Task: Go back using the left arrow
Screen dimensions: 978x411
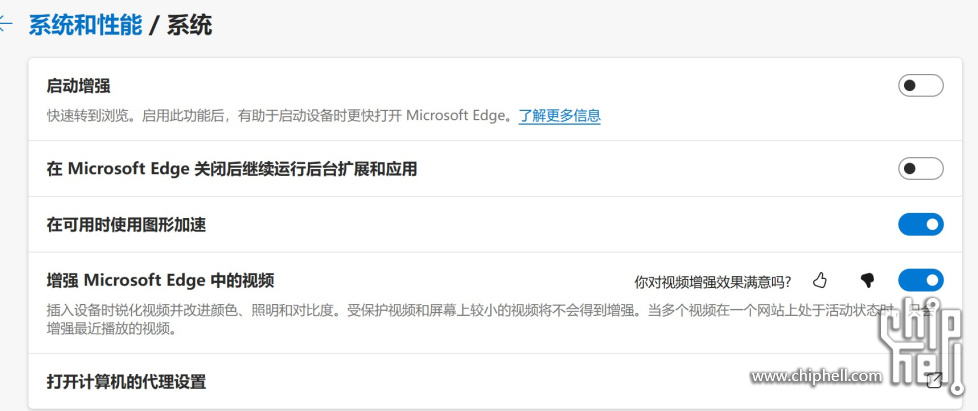Action: click(5, 25)
